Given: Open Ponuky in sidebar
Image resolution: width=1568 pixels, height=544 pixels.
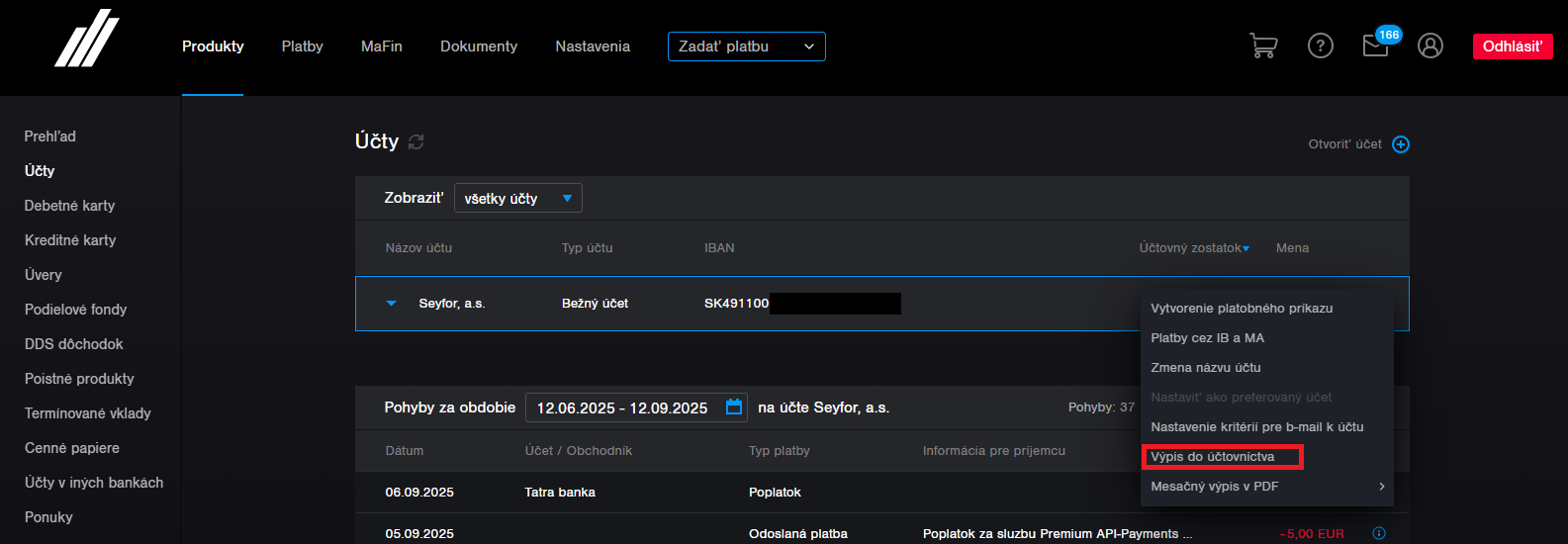Looking at the screenshot, I should 48,517.
